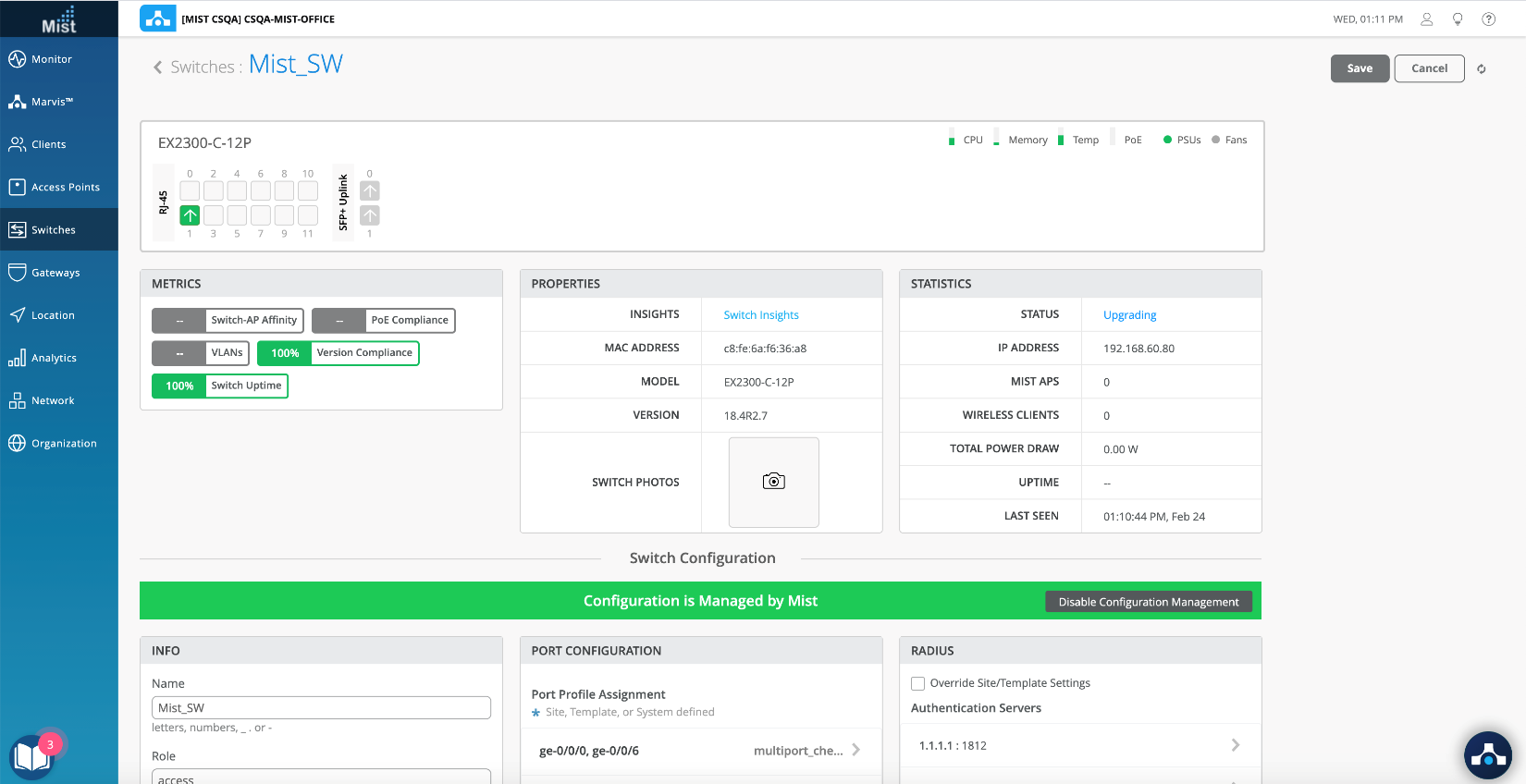Open the switch photos camera icon
This screenshot has height=784, width=1526.
pos(773,482)
